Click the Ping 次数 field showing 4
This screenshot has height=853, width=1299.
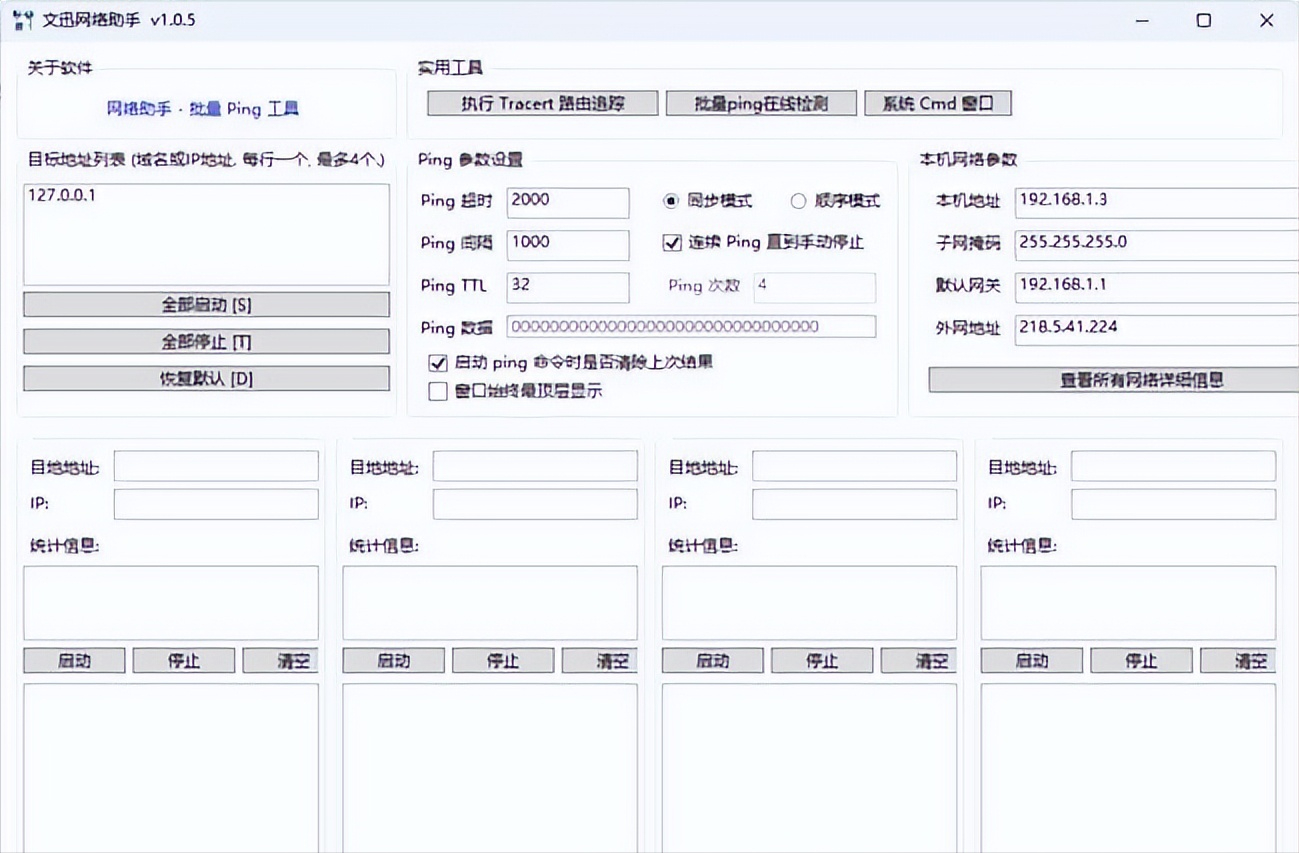(x=815, y=287)
